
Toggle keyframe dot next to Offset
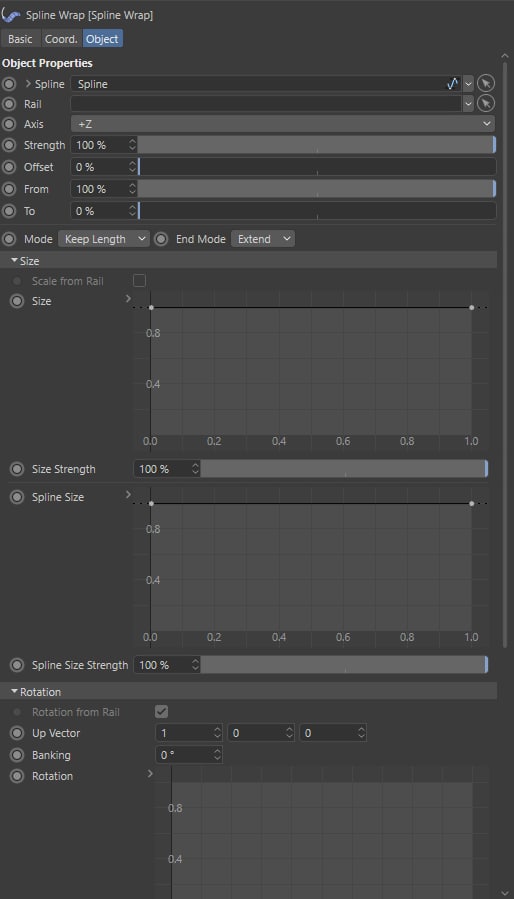coord(9,167)
